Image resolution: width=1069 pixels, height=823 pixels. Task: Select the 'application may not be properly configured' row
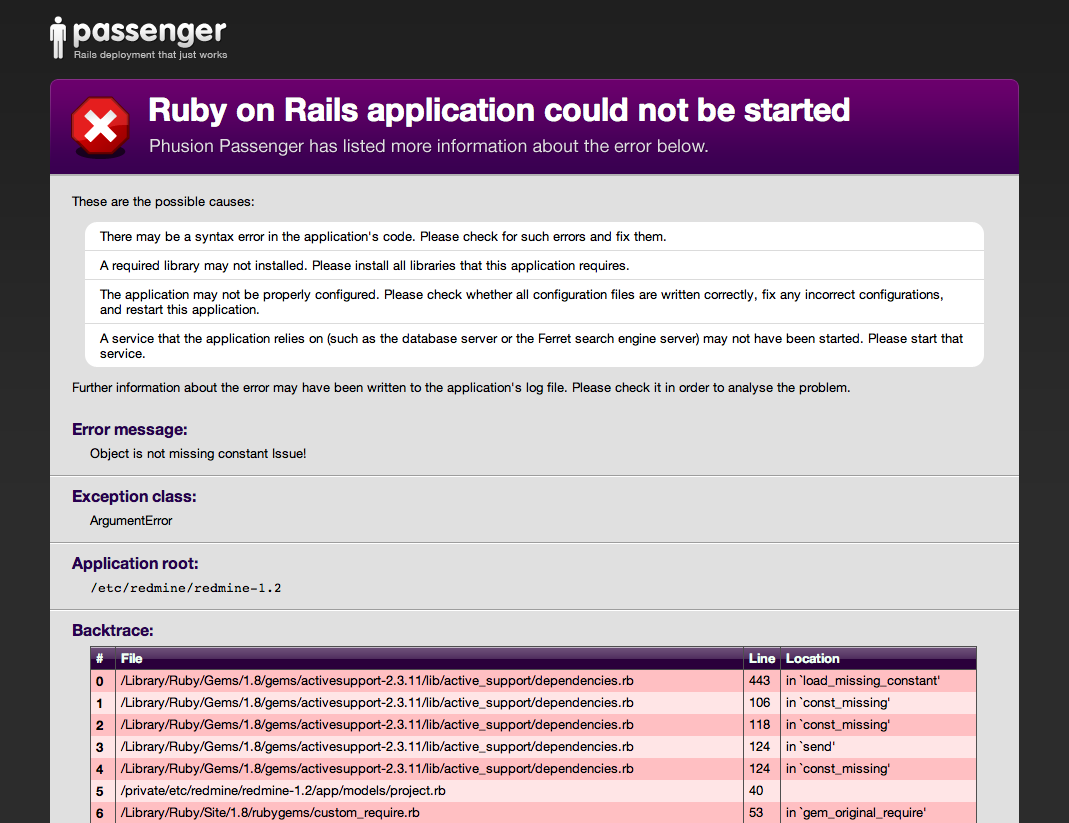(x=534, y=301)
